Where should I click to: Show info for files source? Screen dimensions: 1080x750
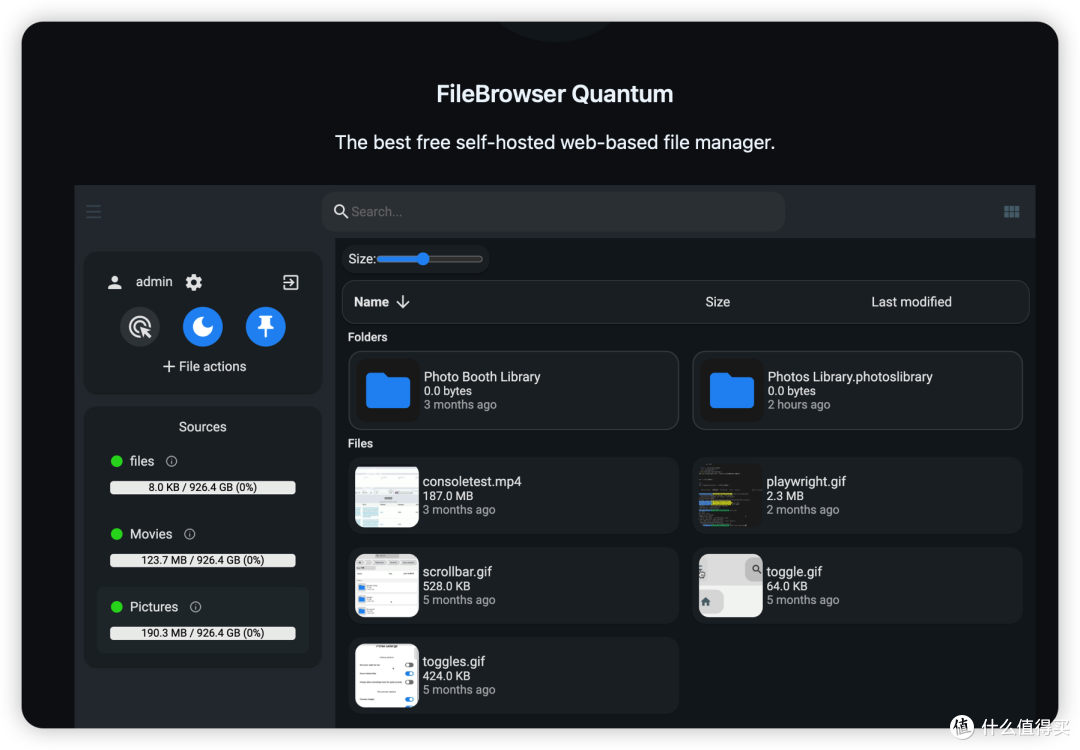click(172, 461)
